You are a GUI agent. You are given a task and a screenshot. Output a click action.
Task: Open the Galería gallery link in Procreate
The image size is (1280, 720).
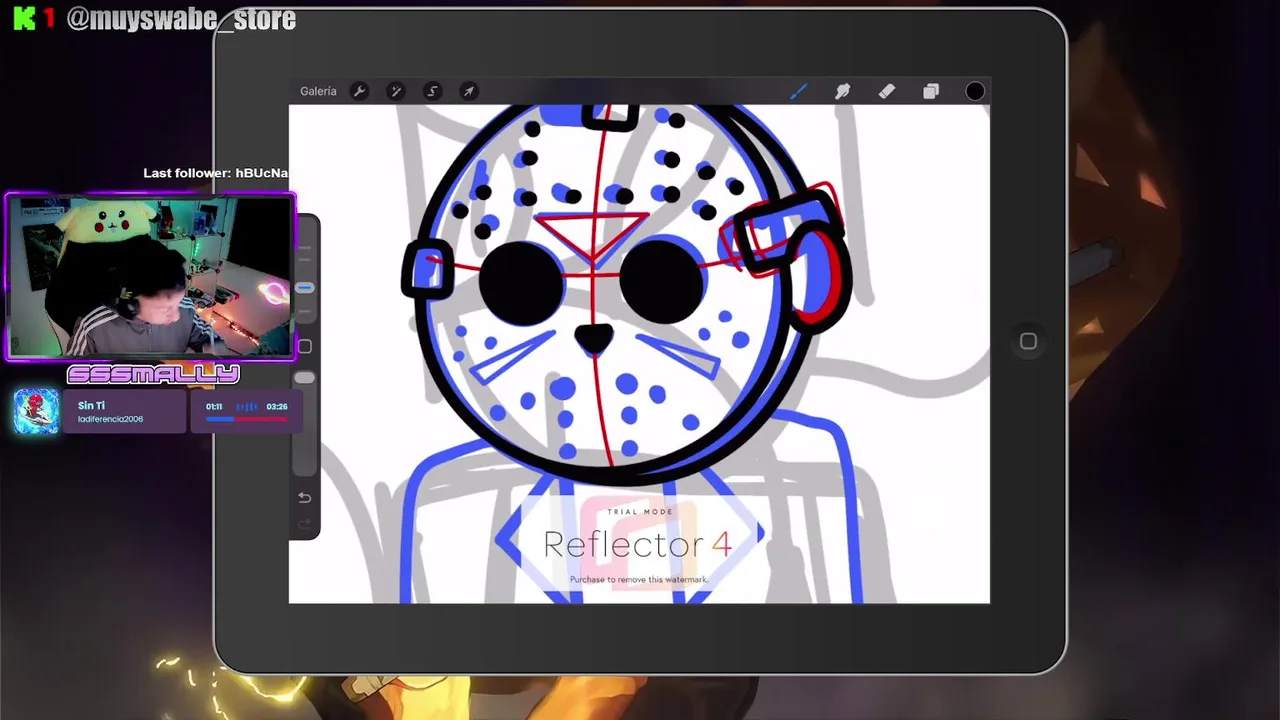(318, 91)
